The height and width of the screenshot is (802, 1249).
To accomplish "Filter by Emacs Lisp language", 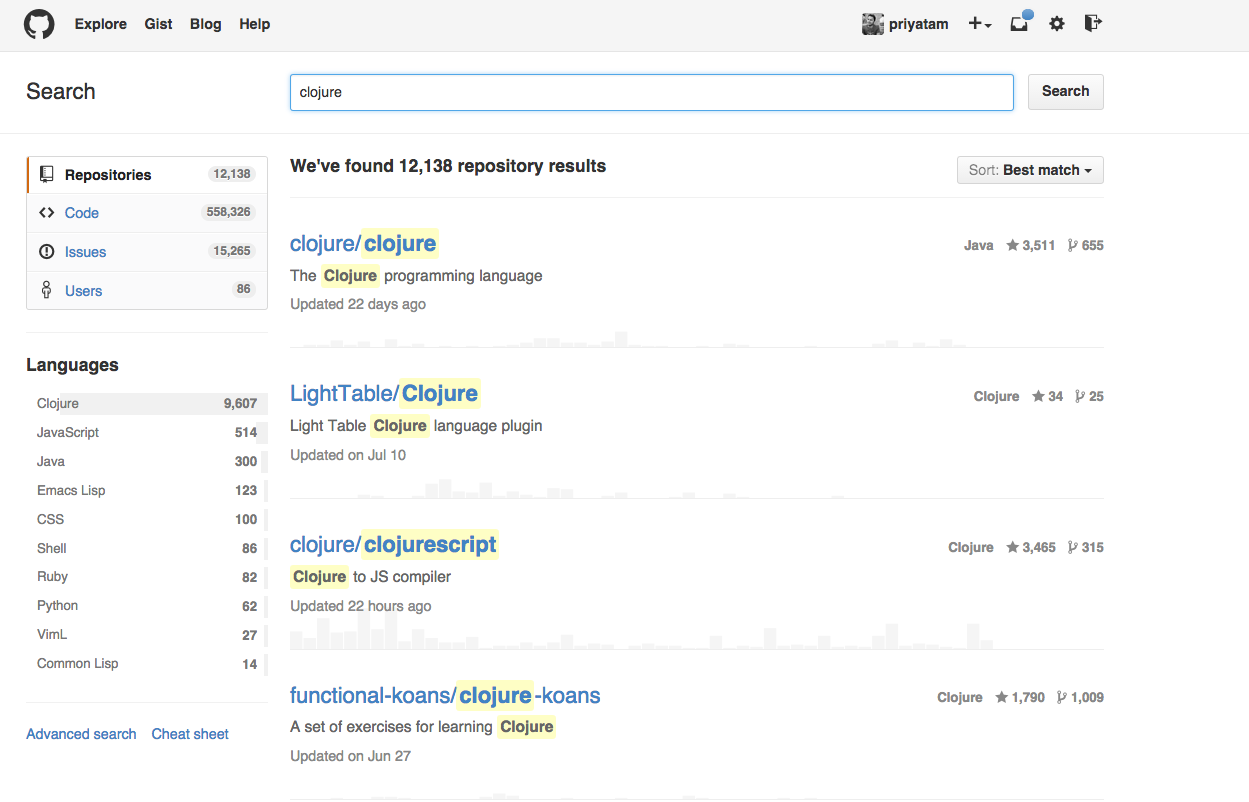I will [x=147, y=491].
